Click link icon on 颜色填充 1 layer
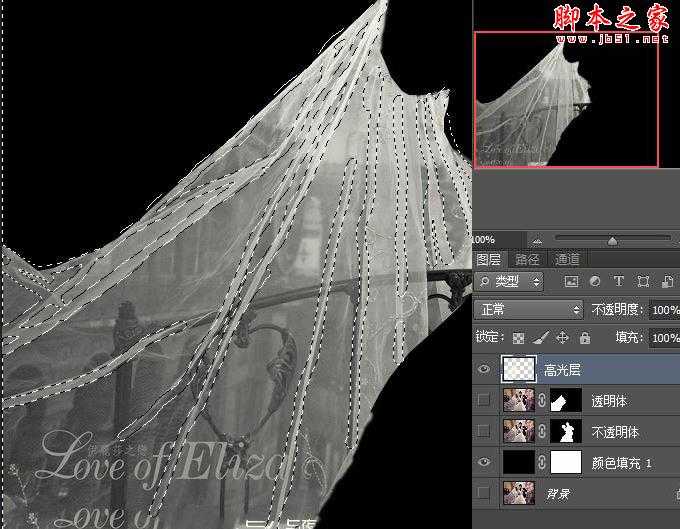680x529 pixels. click(542, 462)
